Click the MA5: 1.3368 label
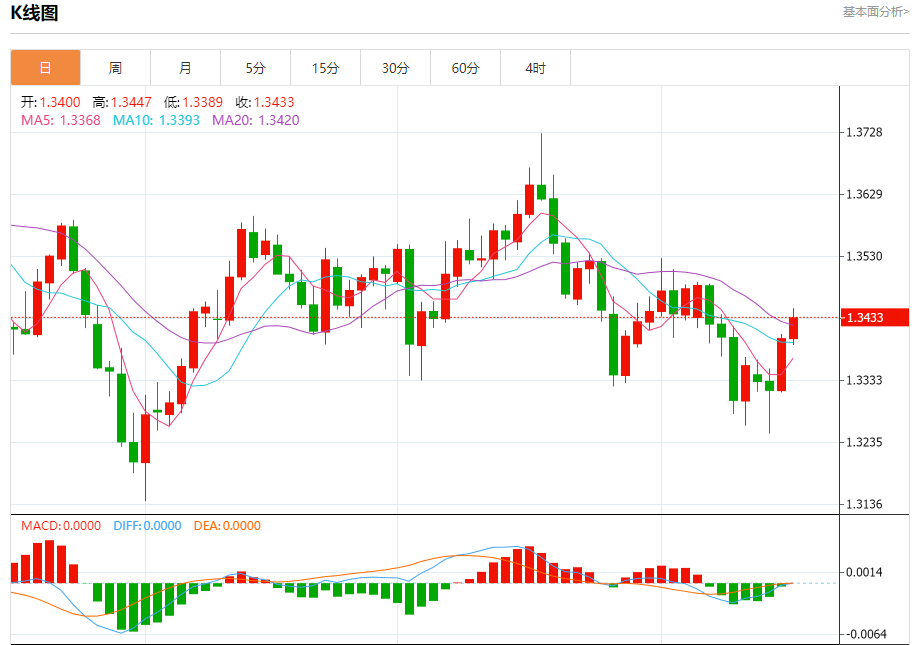Viewport: 916px width, 645px height. click(x=61, y=120)
